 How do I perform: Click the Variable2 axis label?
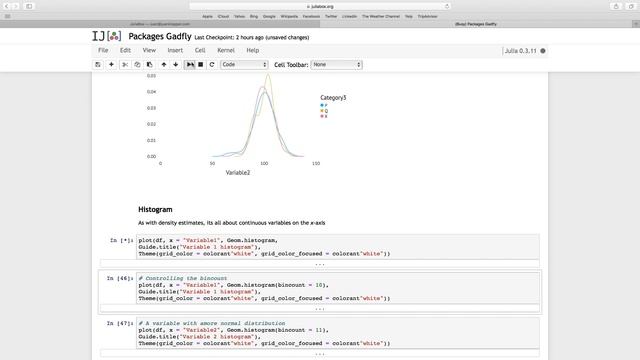(238, 173)
